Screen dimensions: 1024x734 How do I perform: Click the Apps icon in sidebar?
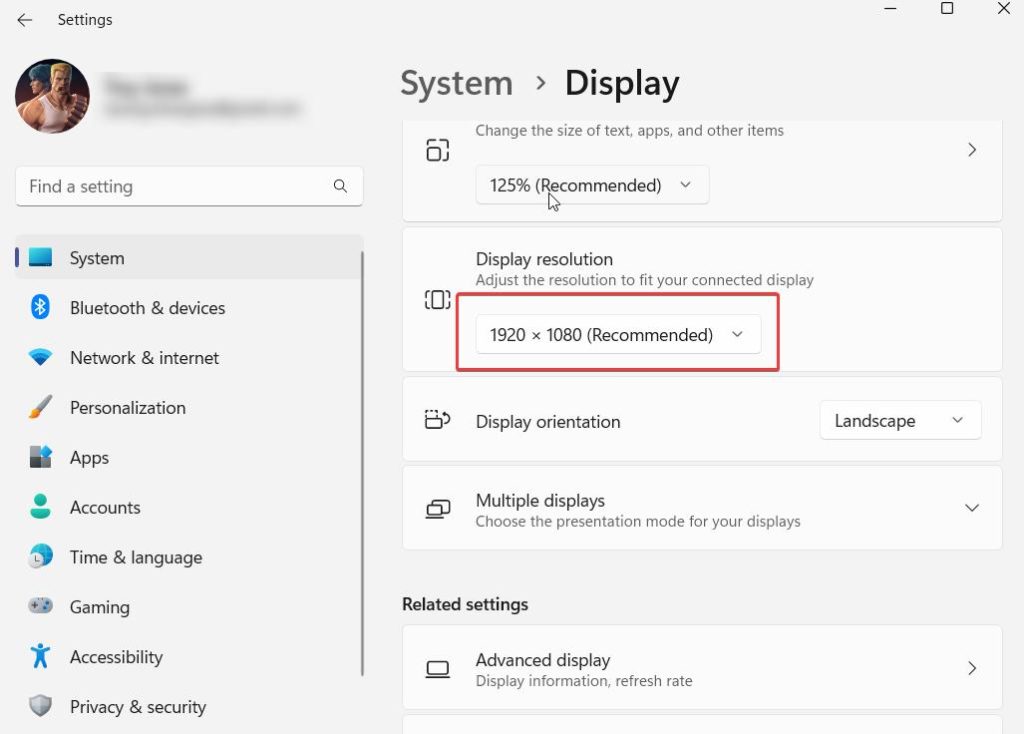[x=40, y=458]
